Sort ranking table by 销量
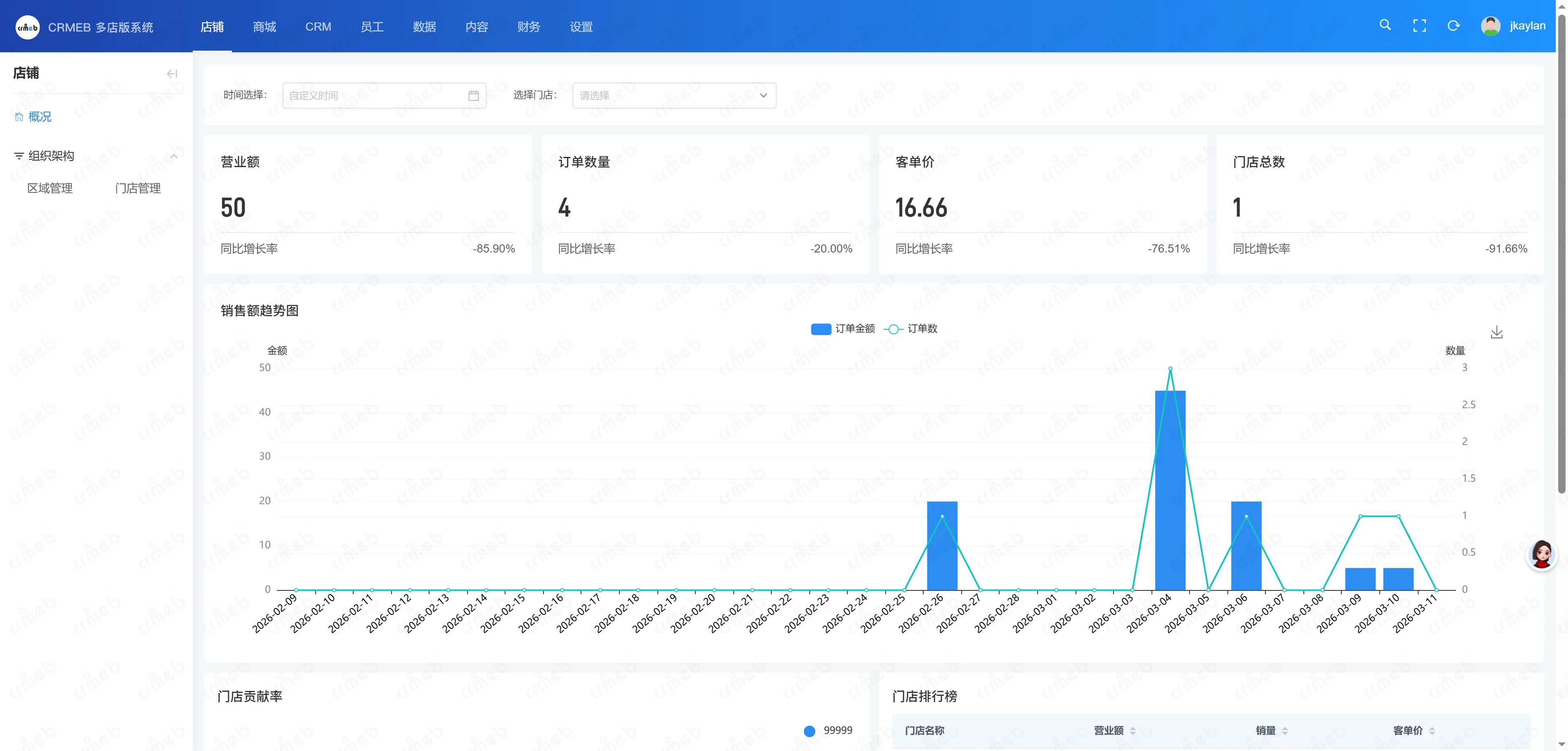Viewport: 1568px width, 751px height. [x=1285, y=731]
